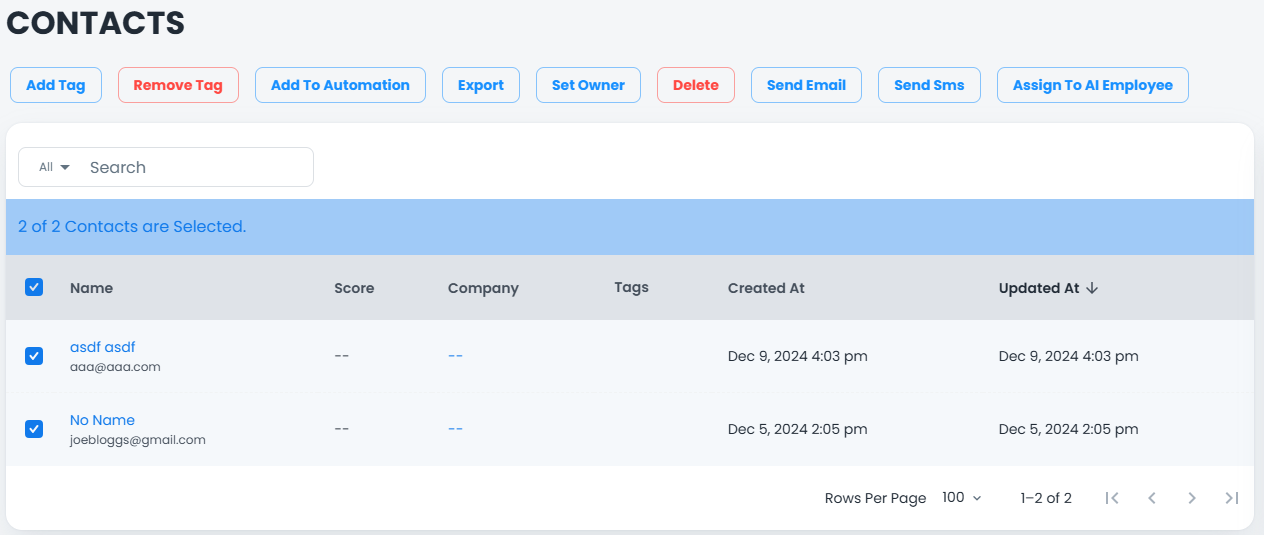Jump to the last page of contacts
This screenshot has height=535, width=1264.
click(x=1232, y=498)
